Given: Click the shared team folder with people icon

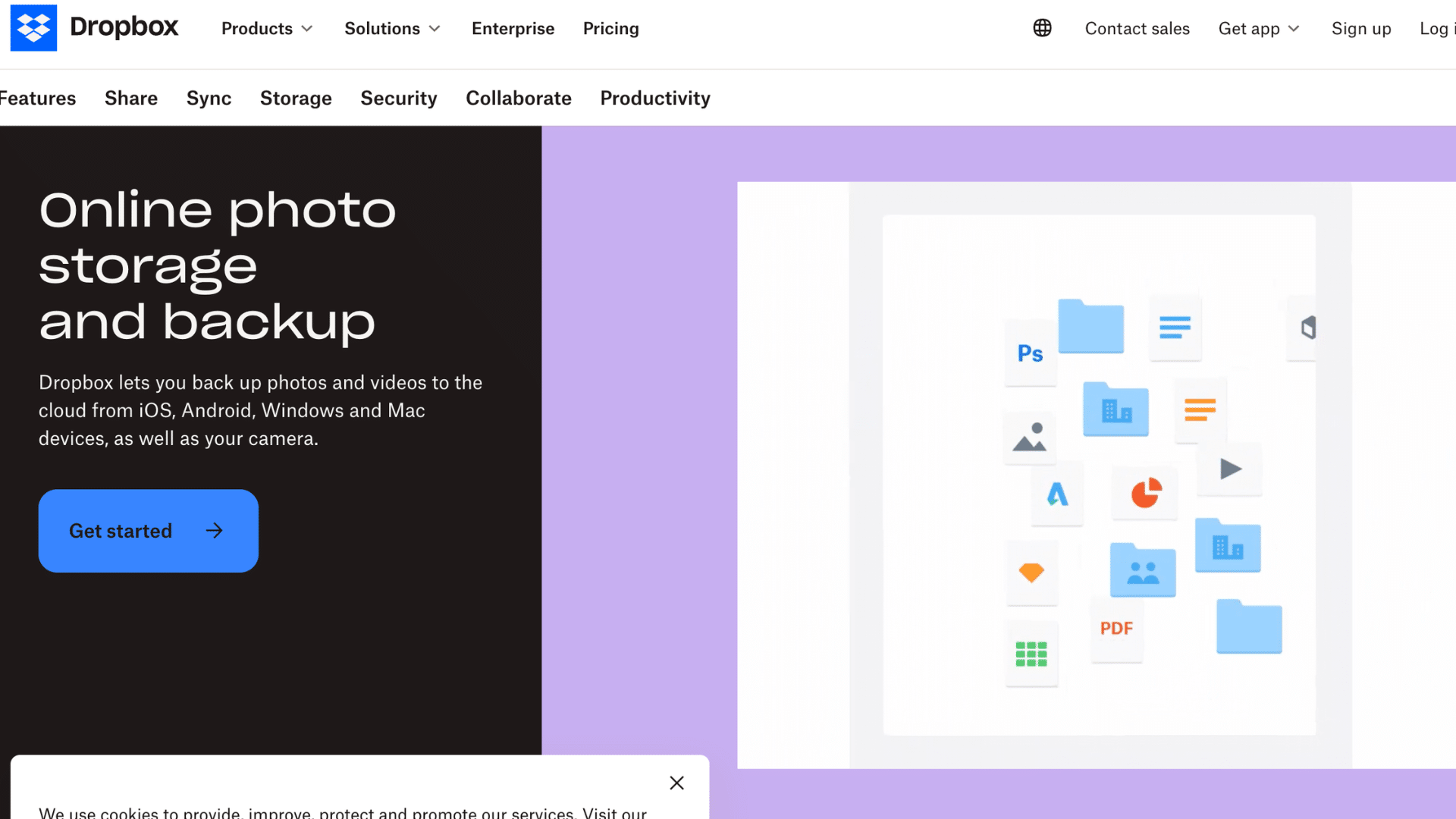Looking at the screenshot, I should (1143, 570).
